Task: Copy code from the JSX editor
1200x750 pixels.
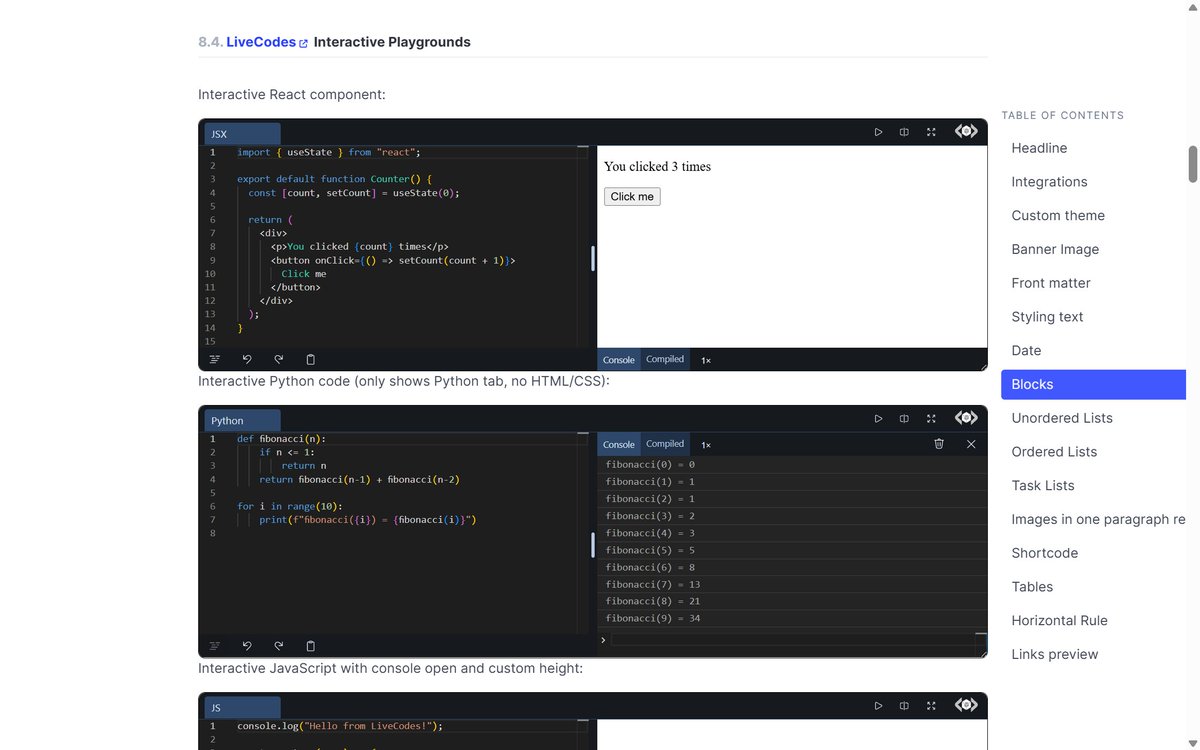Action: [x=310, y=359]
